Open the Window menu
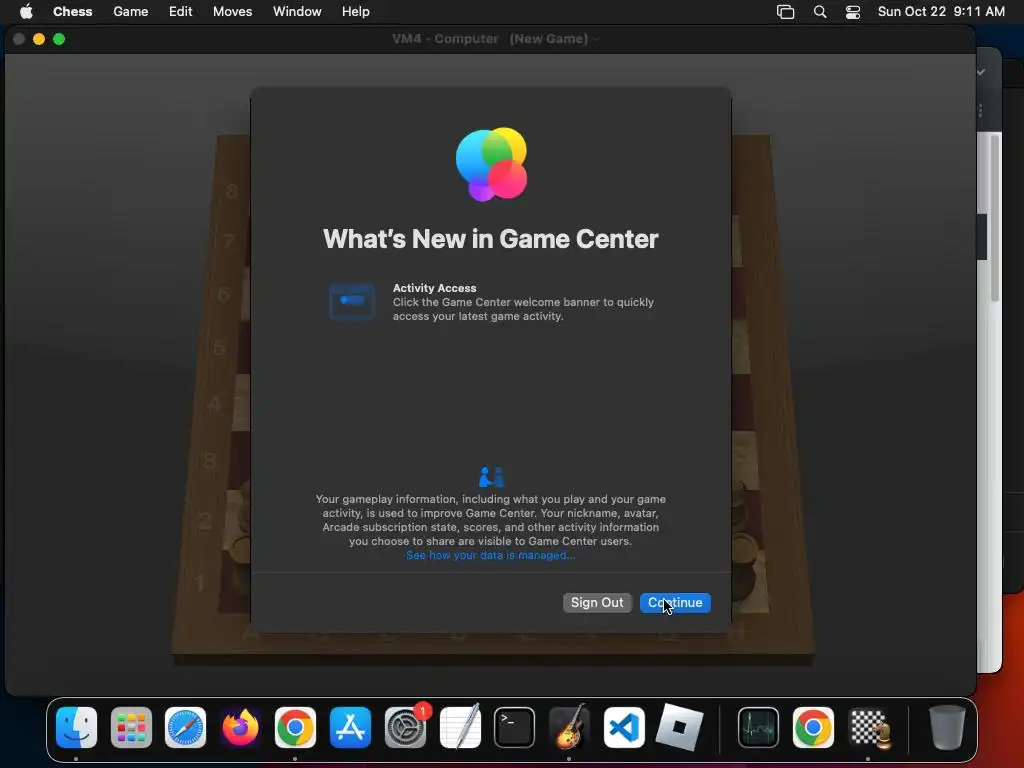The image size is (1024, 768). 297,12
